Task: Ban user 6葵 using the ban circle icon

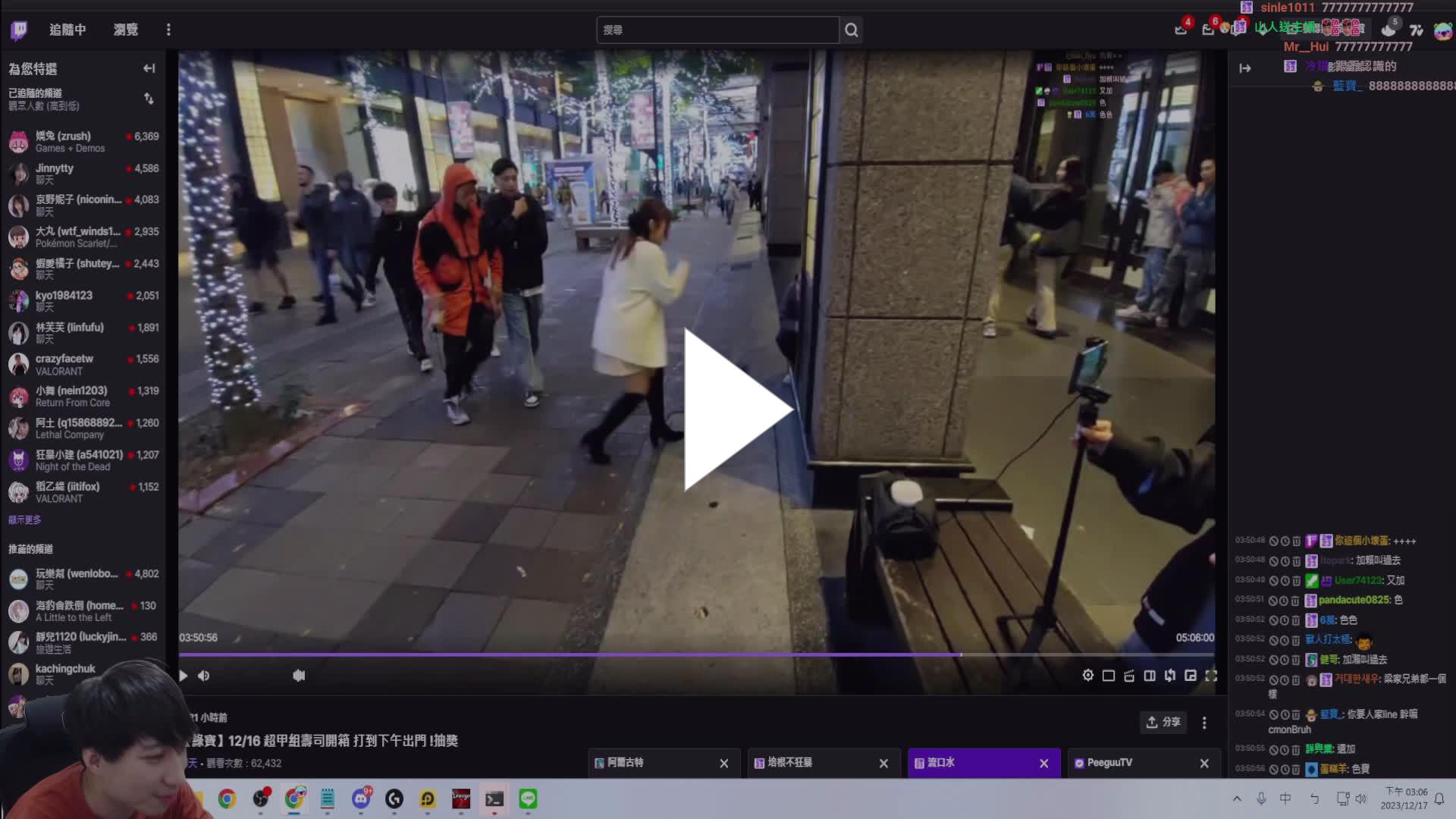Action: pyautogui.click(x=1276, y=620)
